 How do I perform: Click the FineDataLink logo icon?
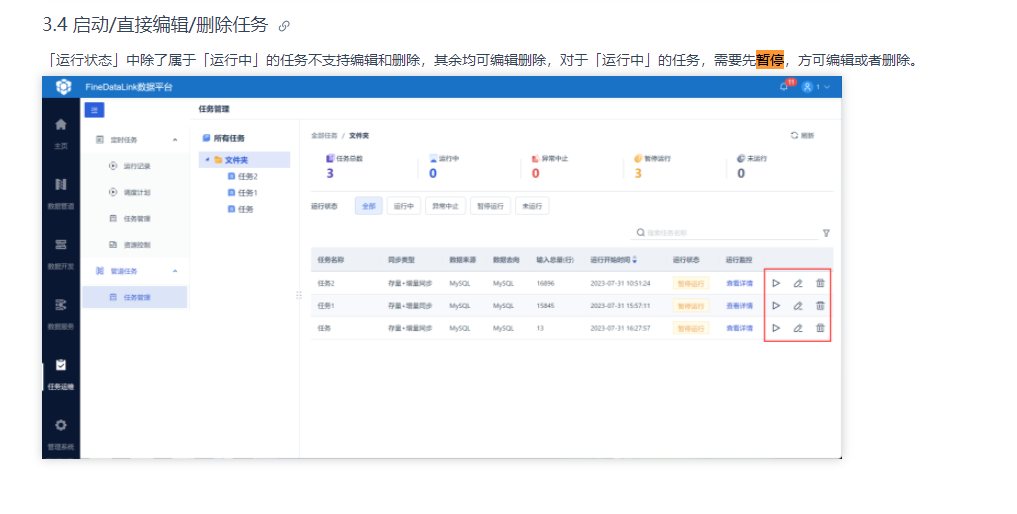pos(63,86)
